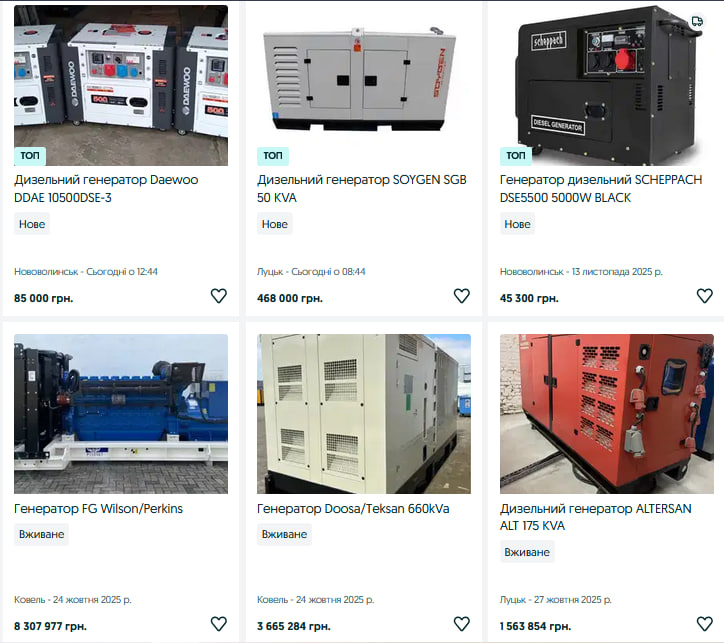724x643 pixels.
Task: Save SCHEPPACH DSE5500 listing with heart icon
Action: (705, 296)
